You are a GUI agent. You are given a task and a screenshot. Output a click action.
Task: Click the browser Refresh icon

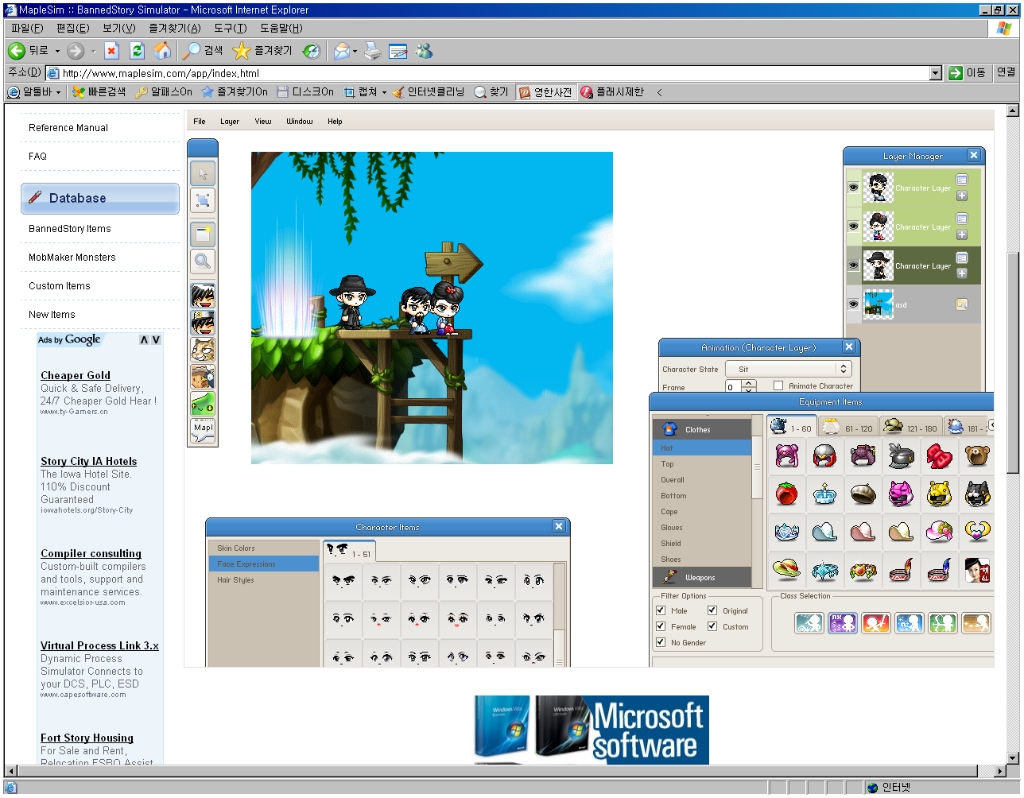pos(136,51)
